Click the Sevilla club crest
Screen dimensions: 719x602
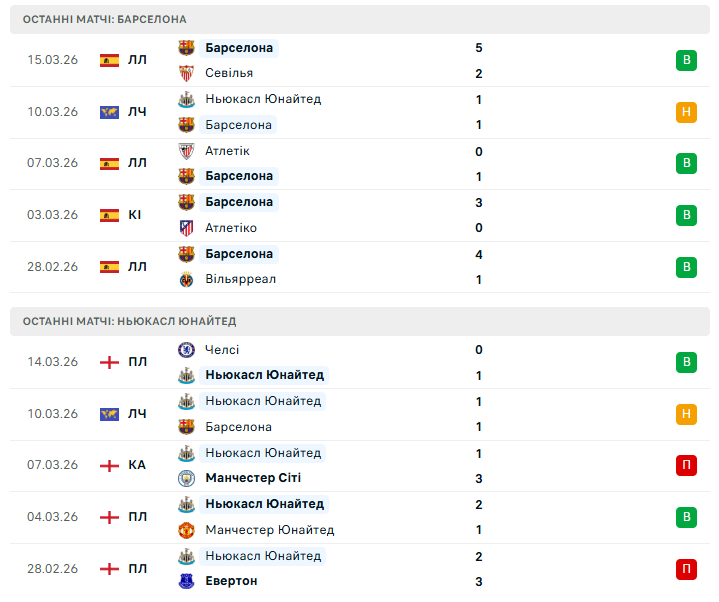tap(186, 73)
